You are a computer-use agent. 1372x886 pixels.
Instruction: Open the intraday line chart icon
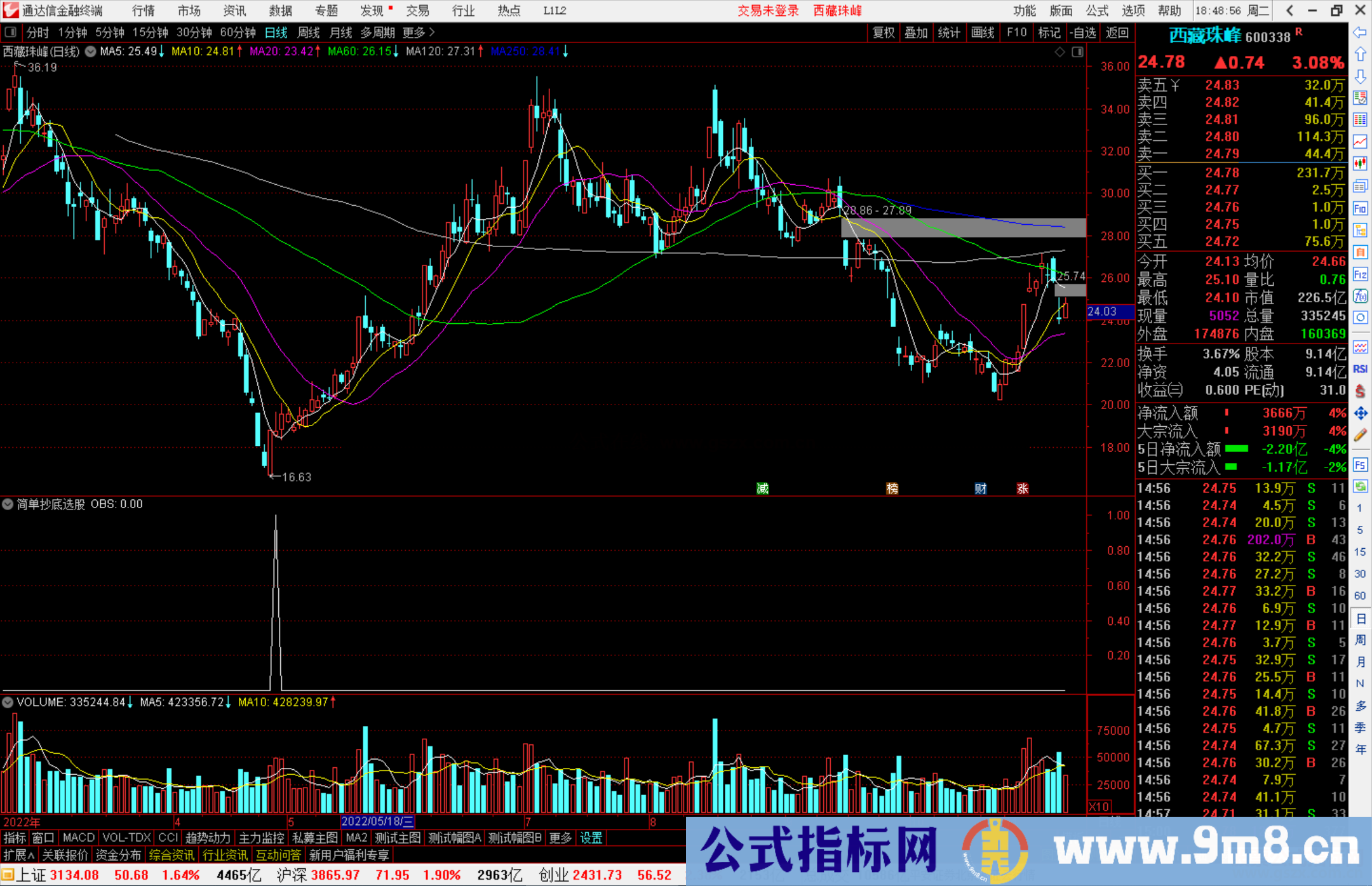(x=1360, y=142)
